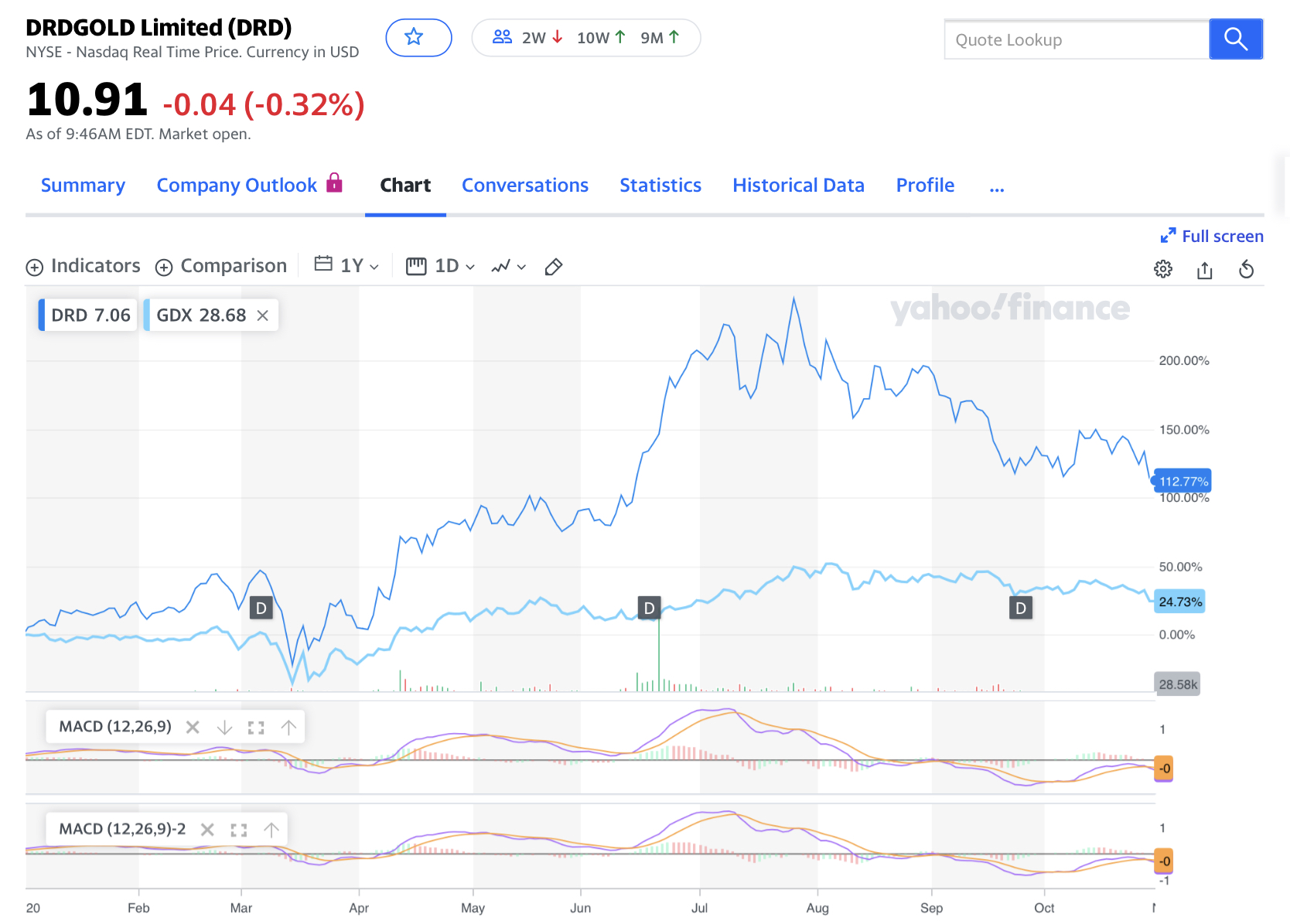Click the 2W bearish rating indicator

[542, 38]
